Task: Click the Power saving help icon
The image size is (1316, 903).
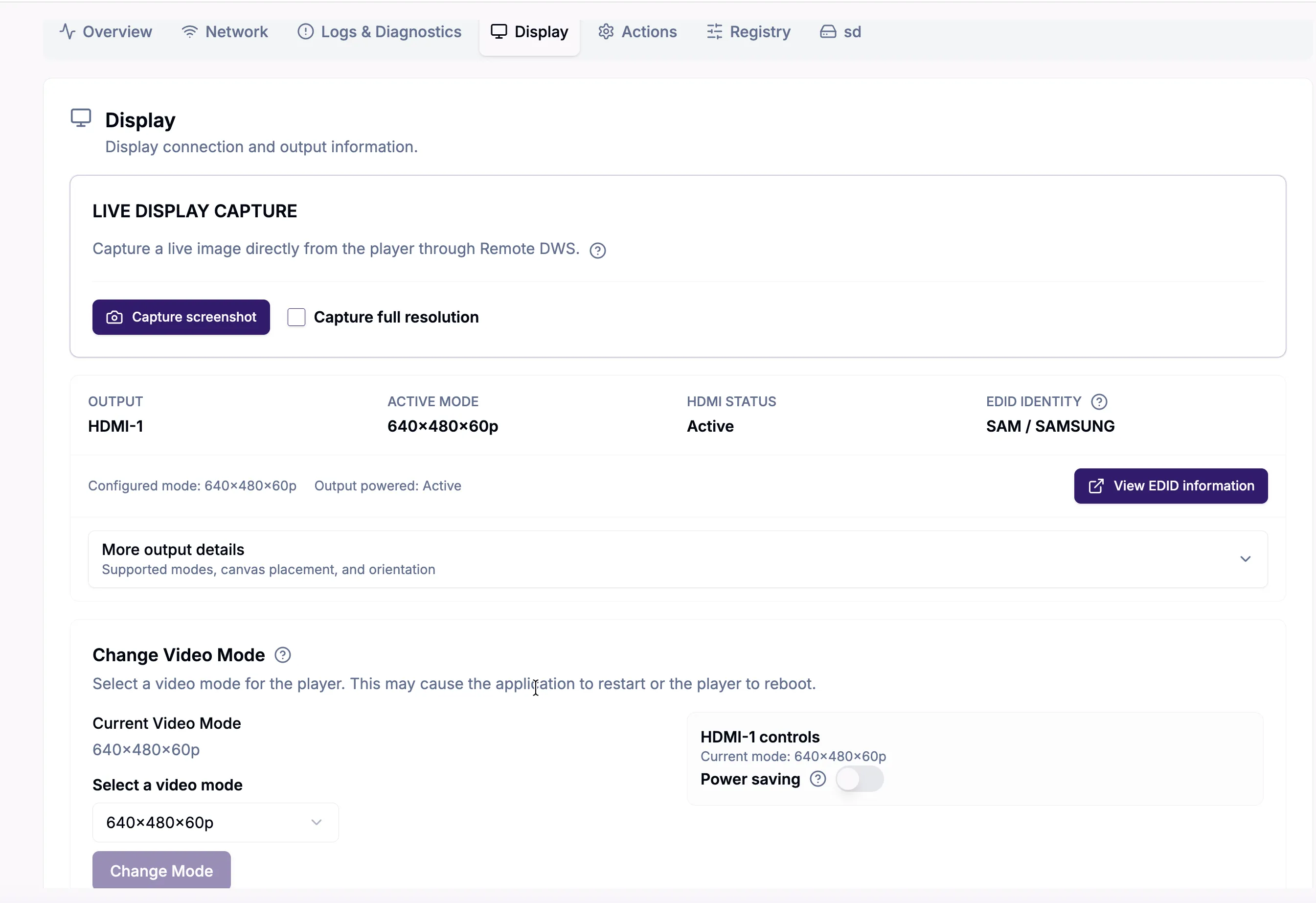Action: coord(817,780)
